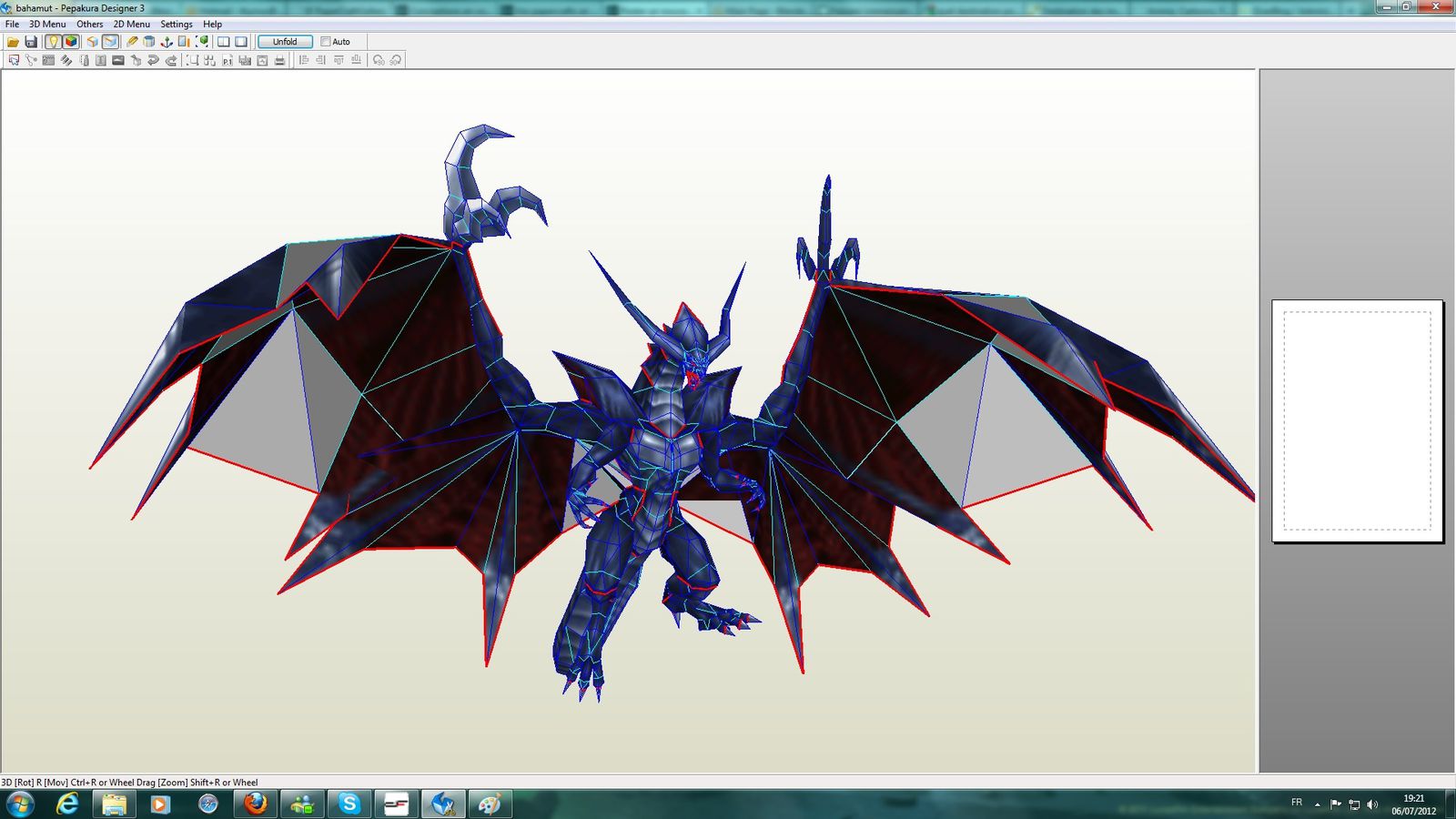This screenshot has height=819, width=1456.
Task: Click the undo arrow icon
Action: [153, 60]
